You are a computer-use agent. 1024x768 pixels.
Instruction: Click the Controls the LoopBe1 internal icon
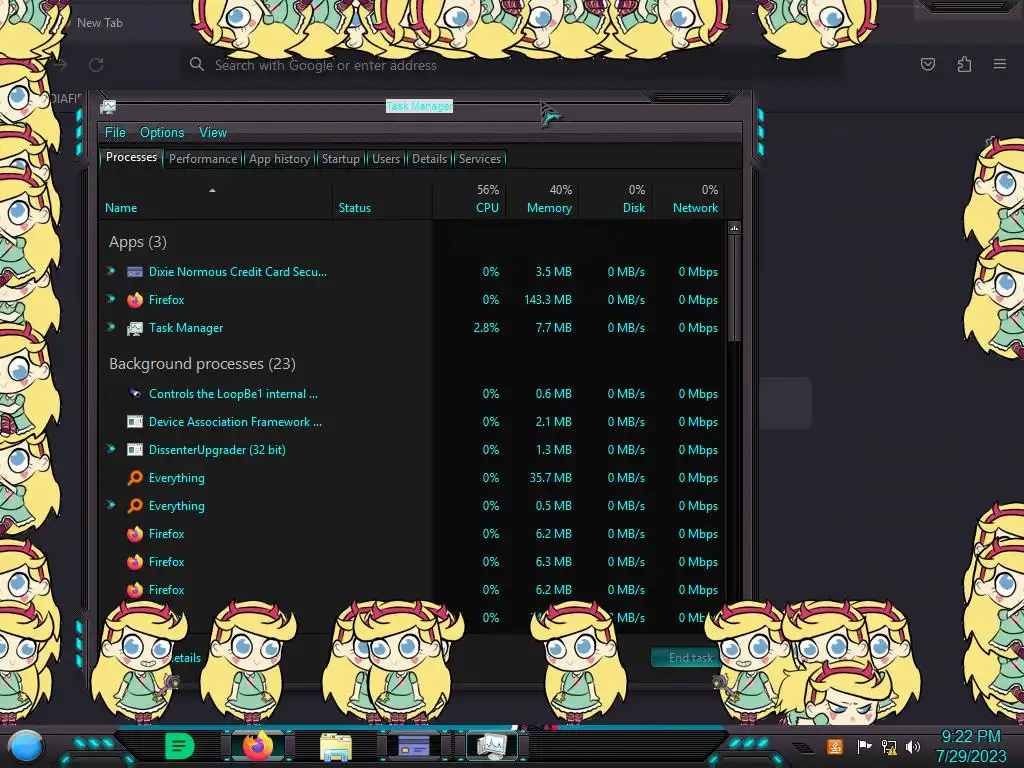pos(135,394)
